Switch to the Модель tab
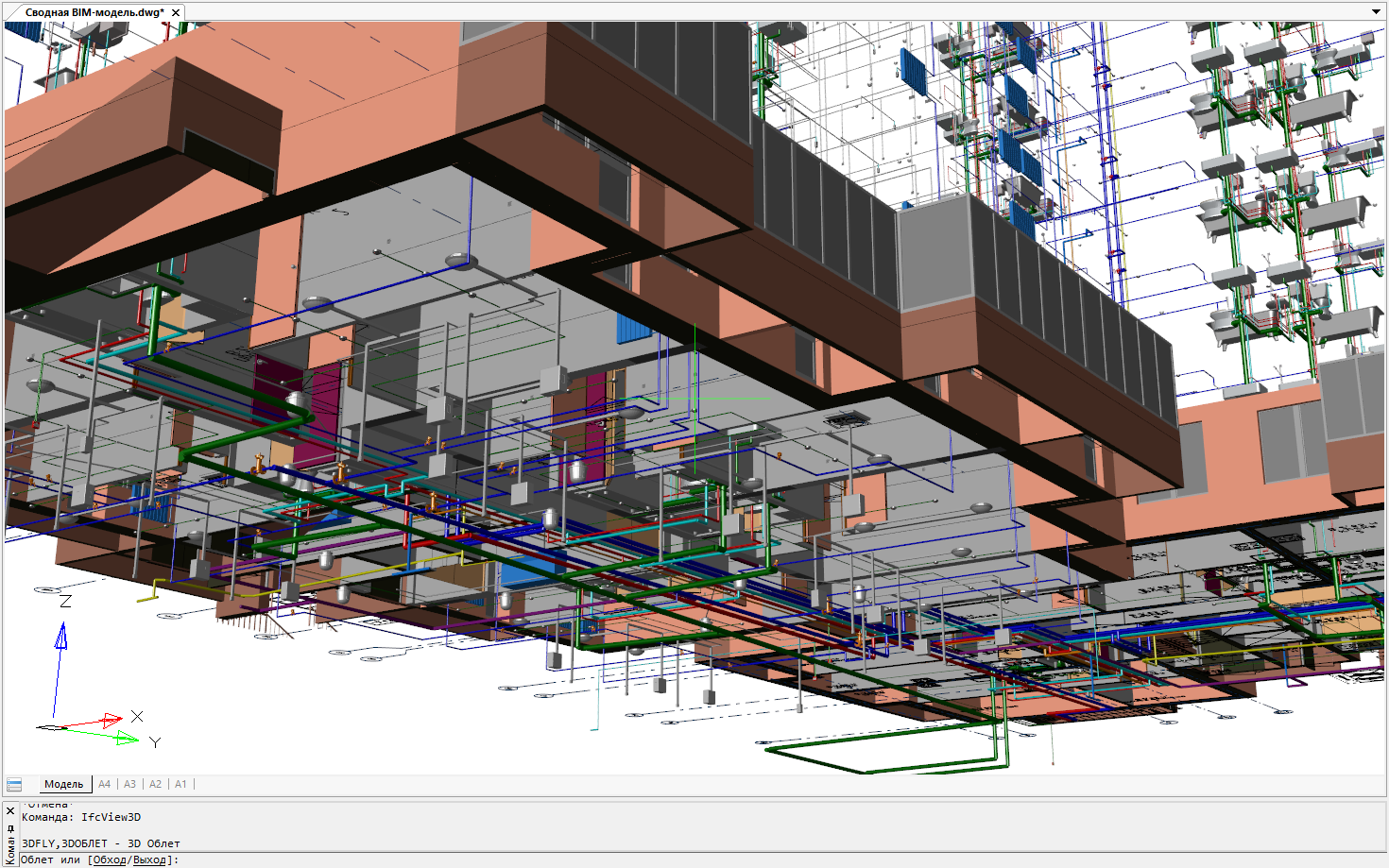The width and height of the screenshot is (1389, 868). pos(62,784)
